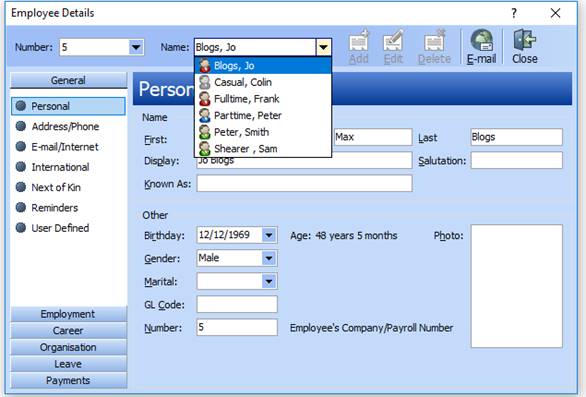Collapse the Name combo box arrow
Viewport: 586px width, 397px height.
click(324, 47)
